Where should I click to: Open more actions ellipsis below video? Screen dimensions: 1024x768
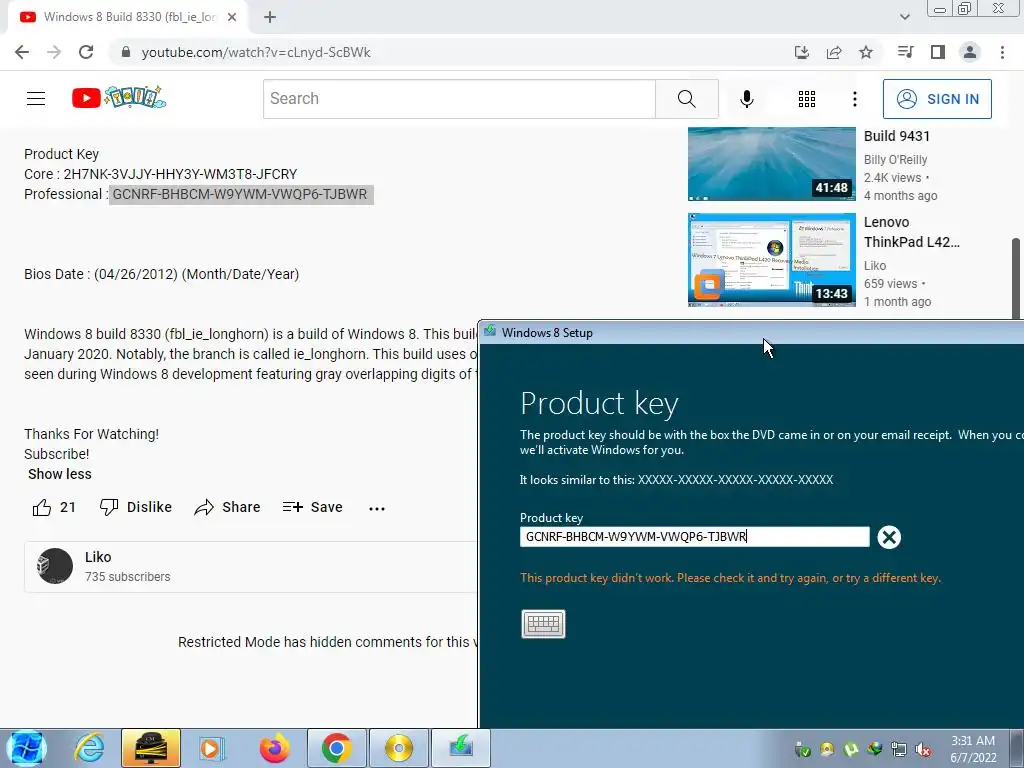(377, 508)
